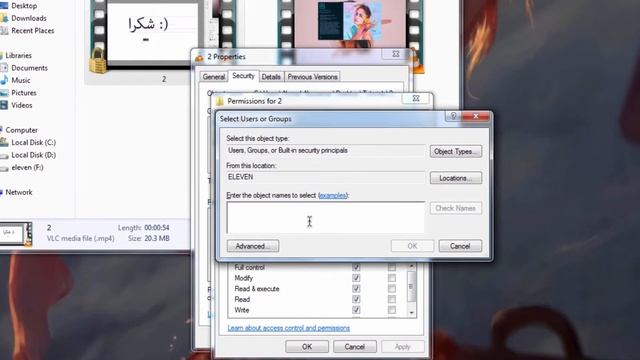Click the Music library icon
Viewport: 640px width, 360px height.
(4, 80)
